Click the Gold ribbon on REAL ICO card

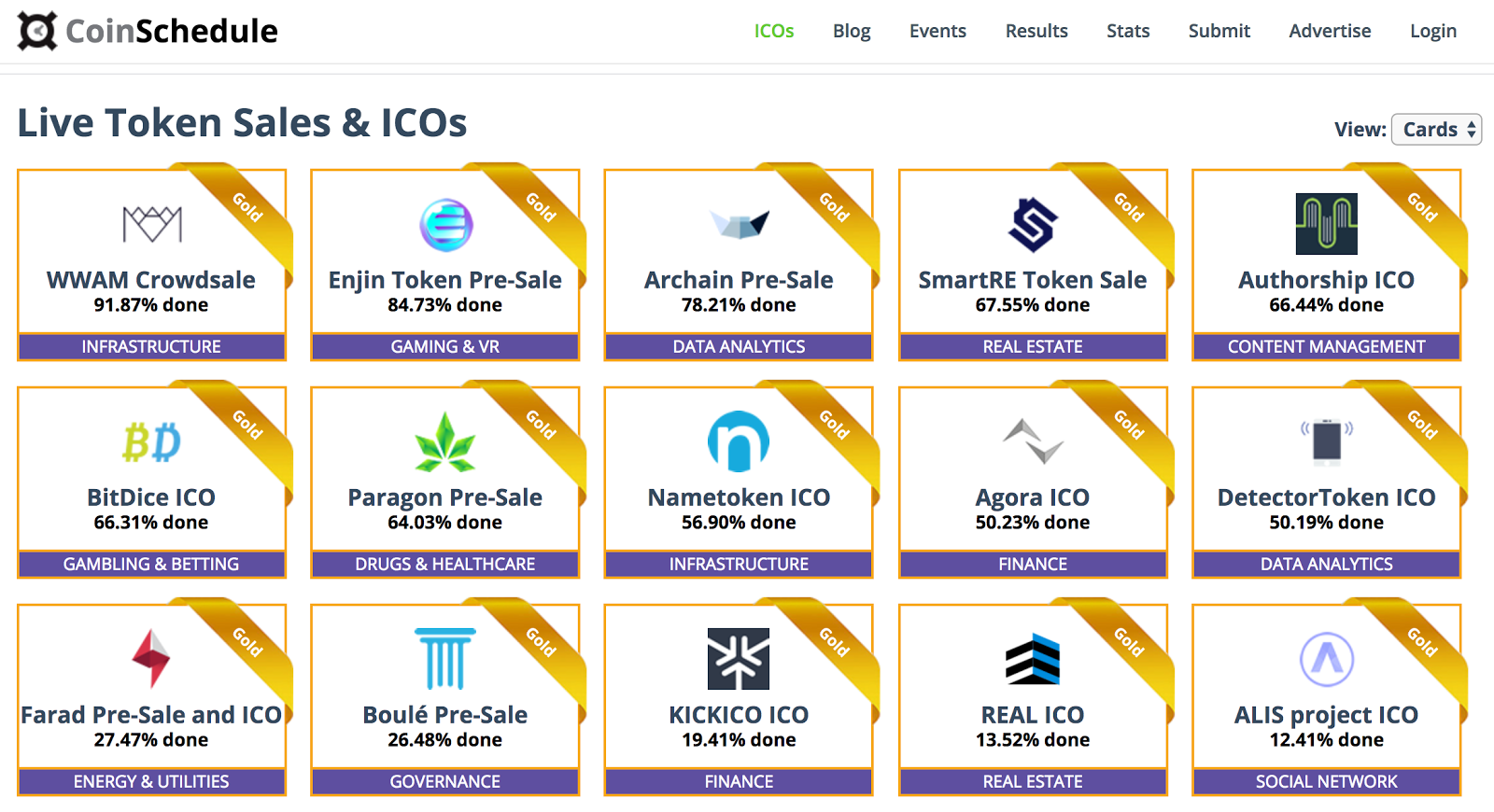(x=1128, y=642)
